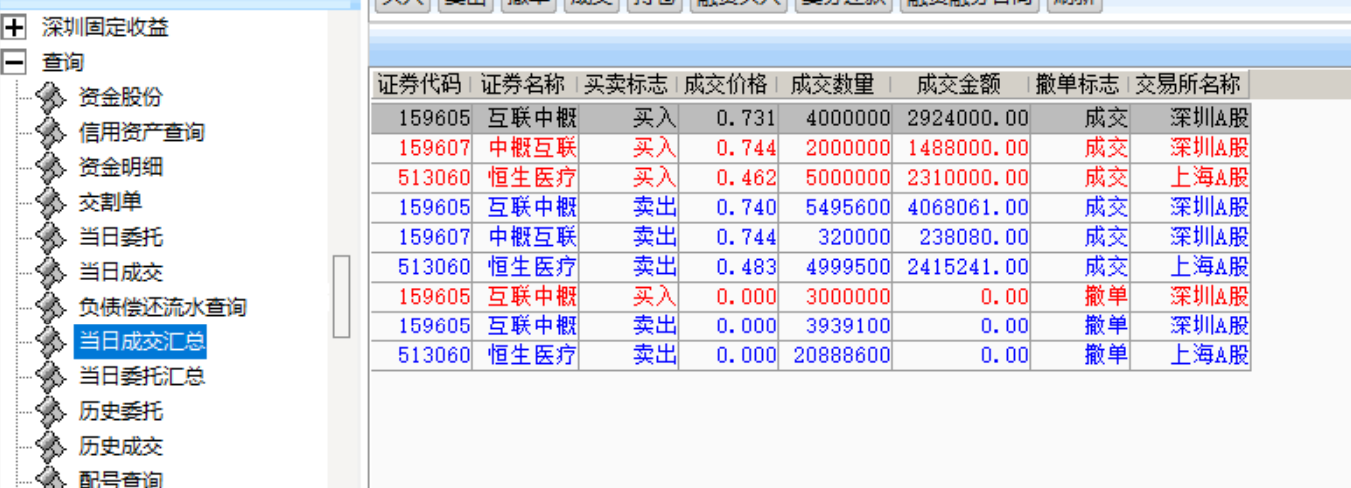Open the 当日委托汇总 item
The image size is (1351, 488).
click(141, 376)
